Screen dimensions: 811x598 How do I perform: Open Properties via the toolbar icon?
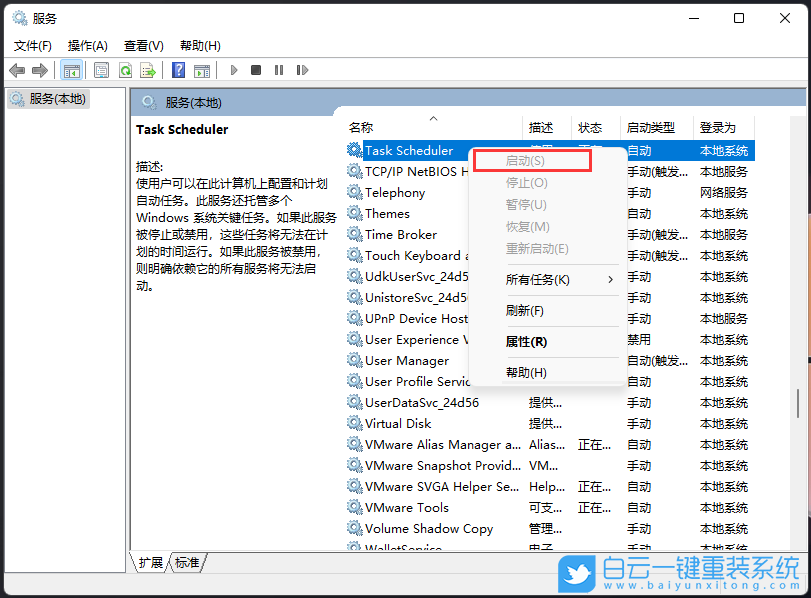101,70
